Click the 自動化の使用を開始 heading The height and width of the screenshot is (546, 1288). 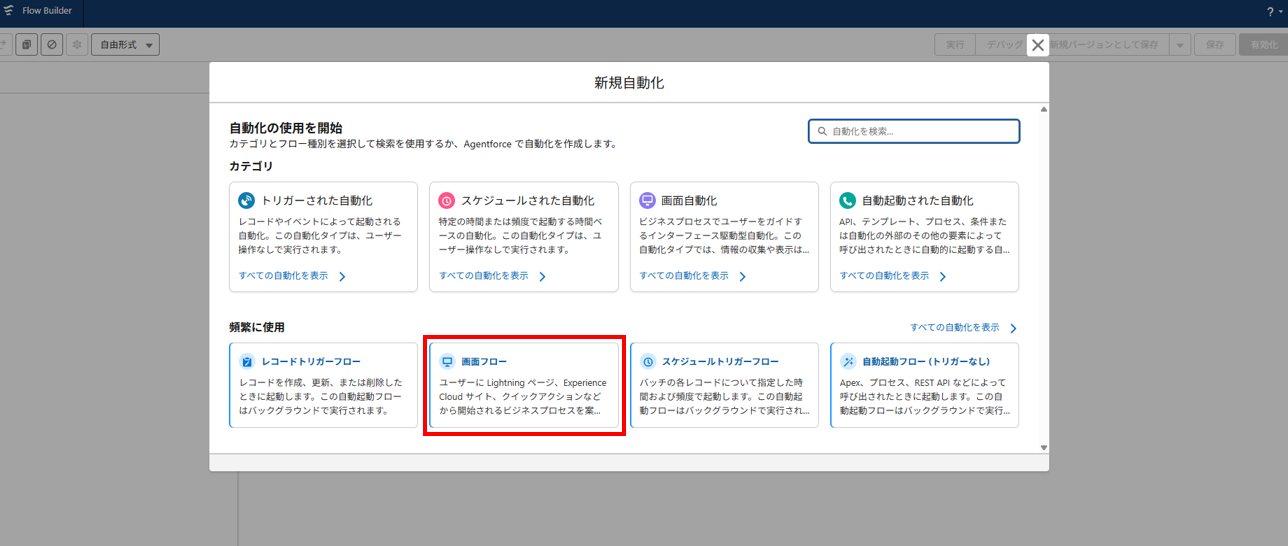pyautogui.click(x=286, y=128)
